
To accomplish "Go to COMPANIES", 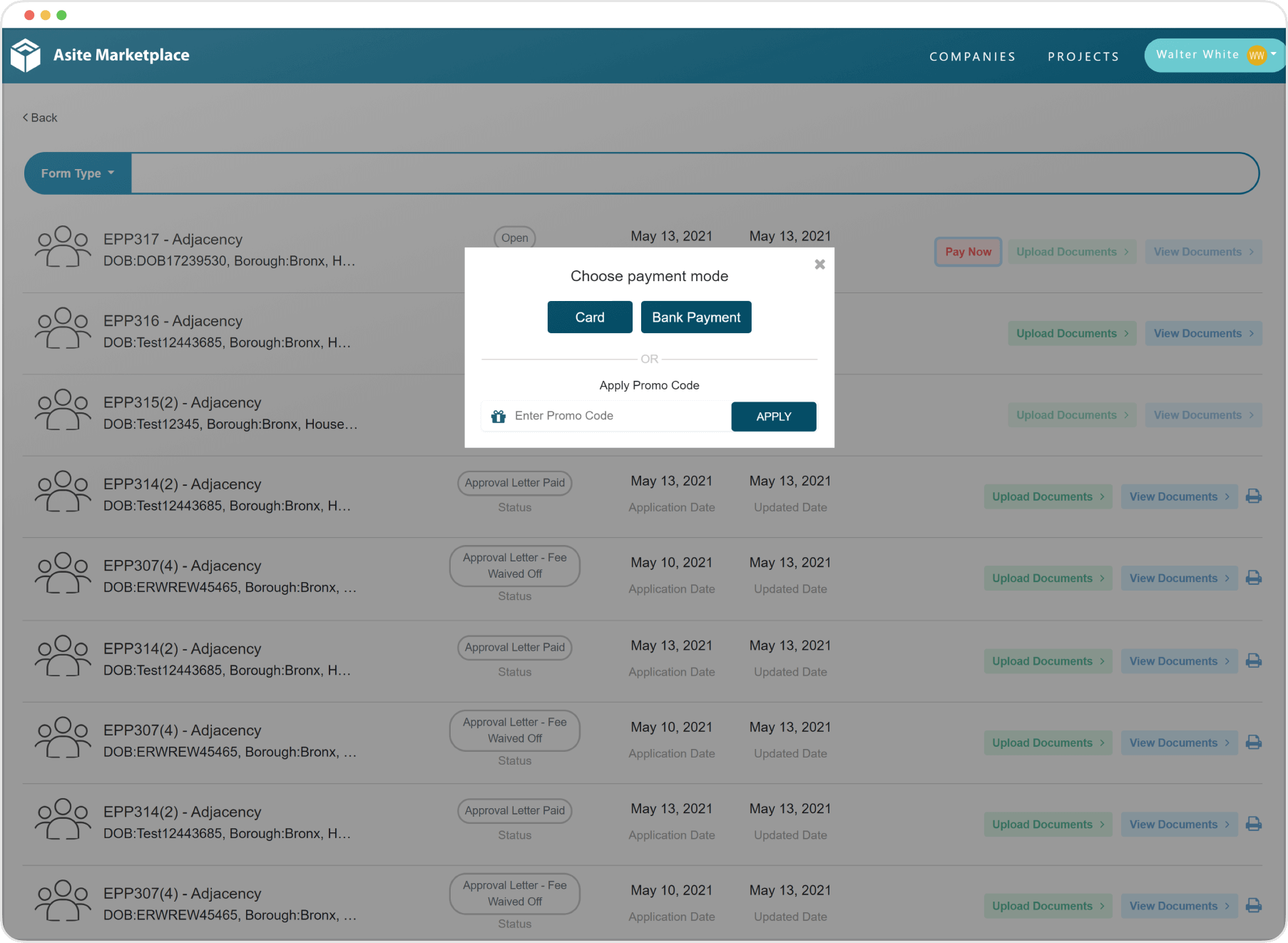I will [x=972, y=56].
